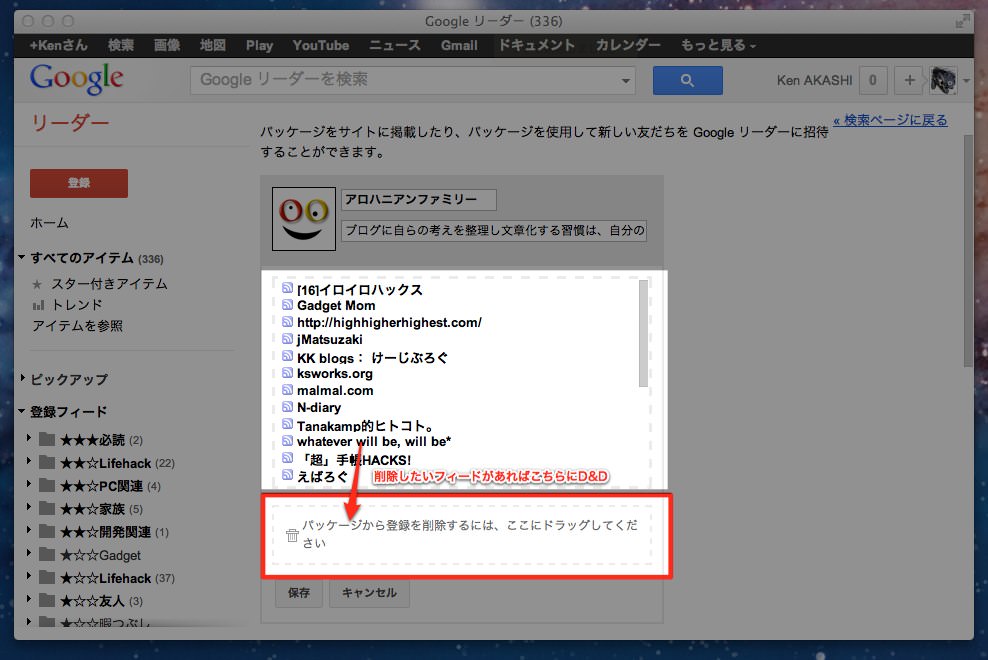Open the もっと見る menu
The image size is (988, 660).
718,45
